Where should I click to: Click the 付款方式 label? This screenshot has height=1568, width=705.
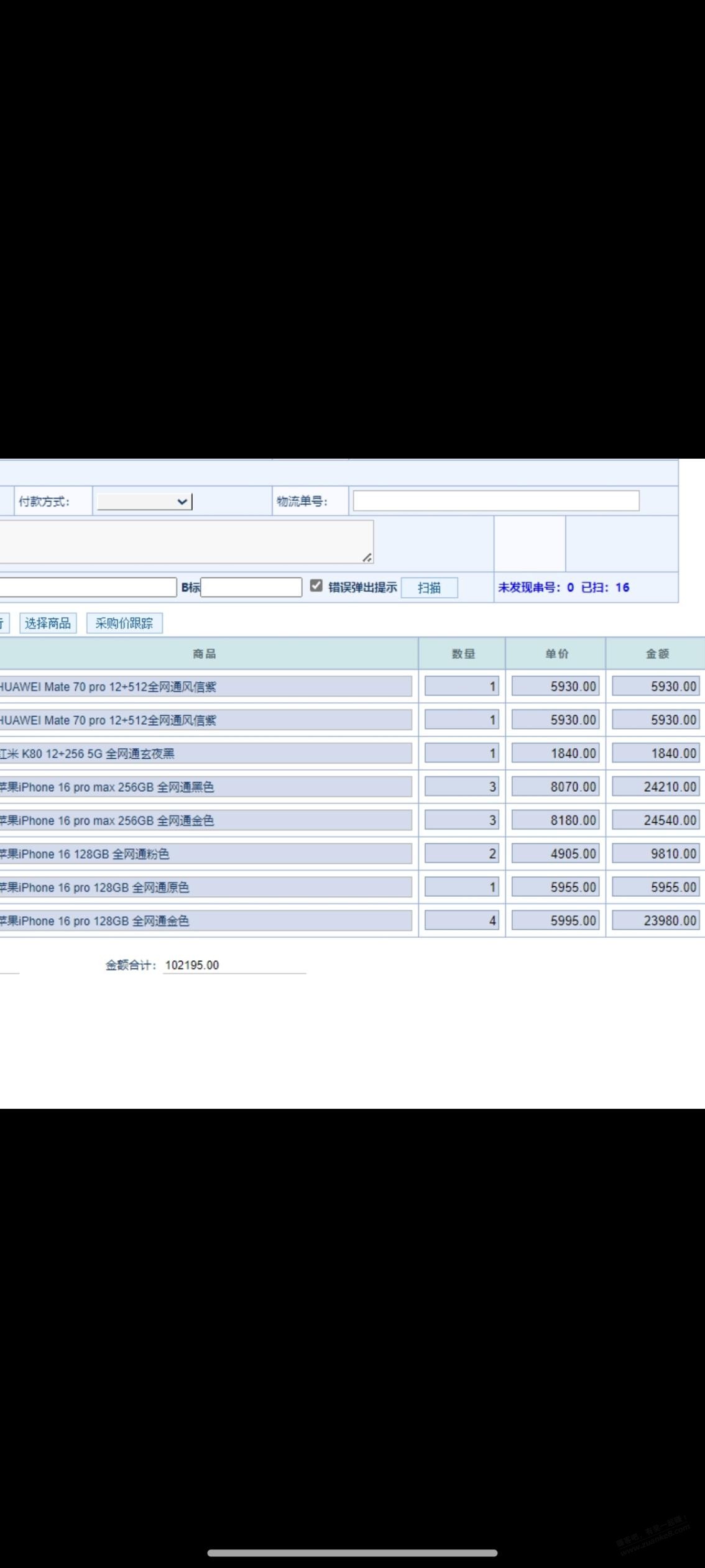[44, 502]
